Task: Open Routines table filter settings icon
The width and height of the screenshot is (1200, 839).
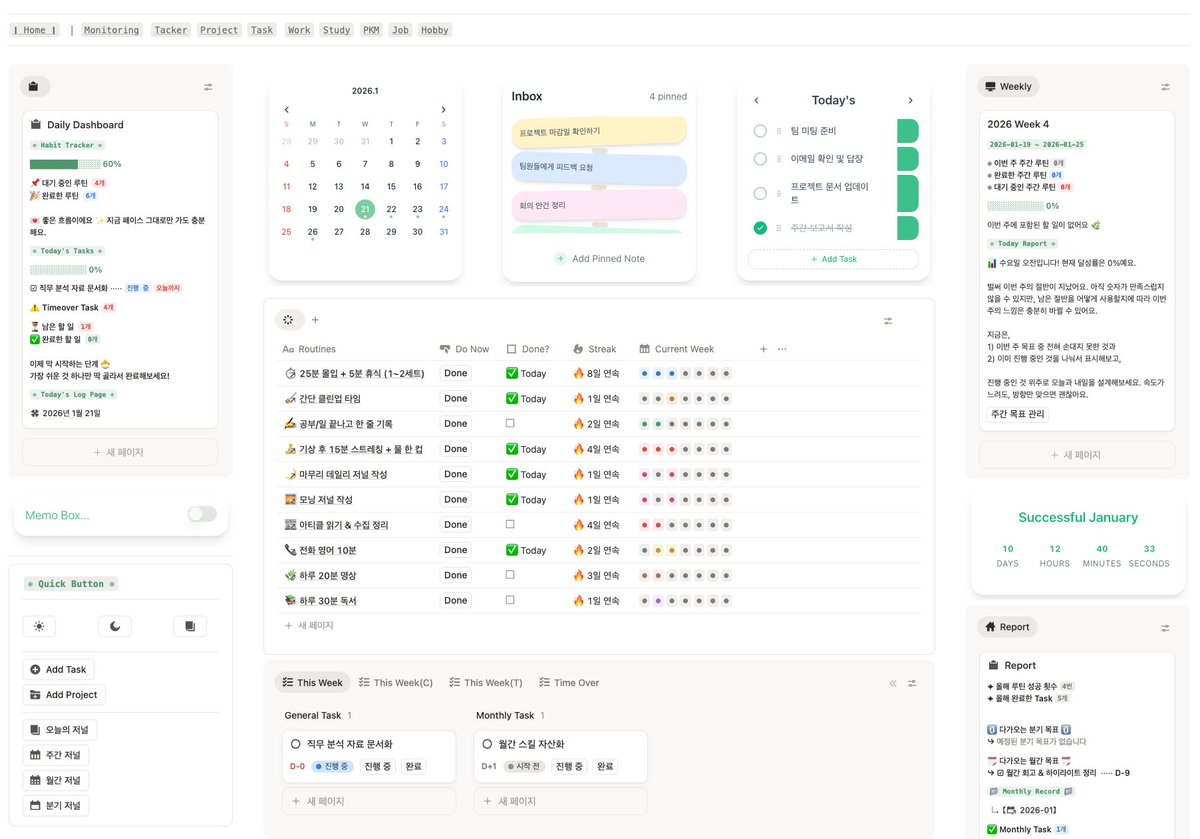Action: [888, 321]
